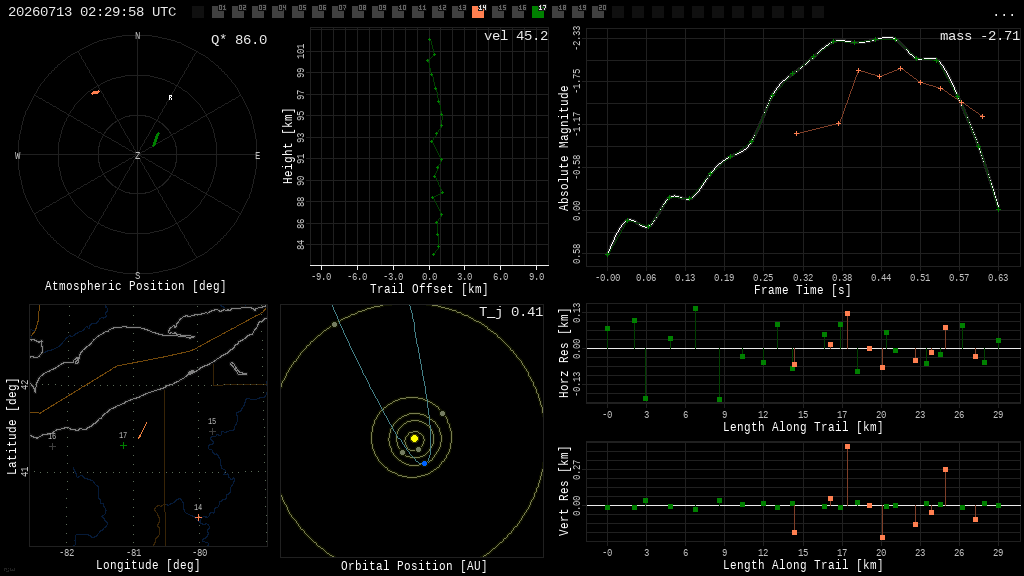Toggle station box 08 in top bar
The width and height of the screenshot is (1024, 576).
point(358,12)
